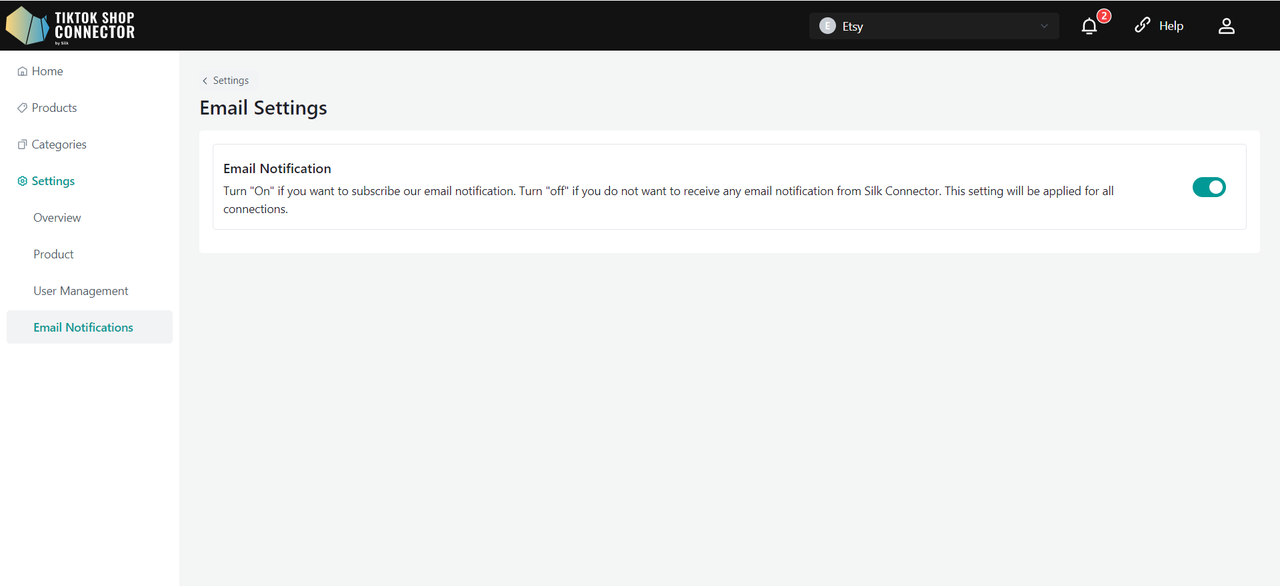Click the user account profile icon
This screenshot has height=586, width=1280.
[1226, 26]
